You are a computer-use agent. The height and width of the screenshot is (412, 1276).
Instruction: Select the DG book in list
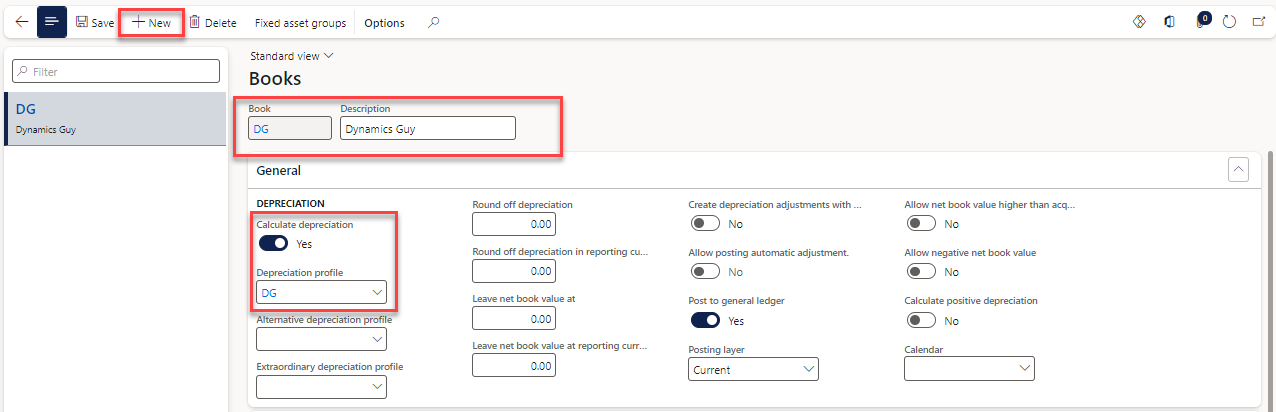tap(115, 119)
